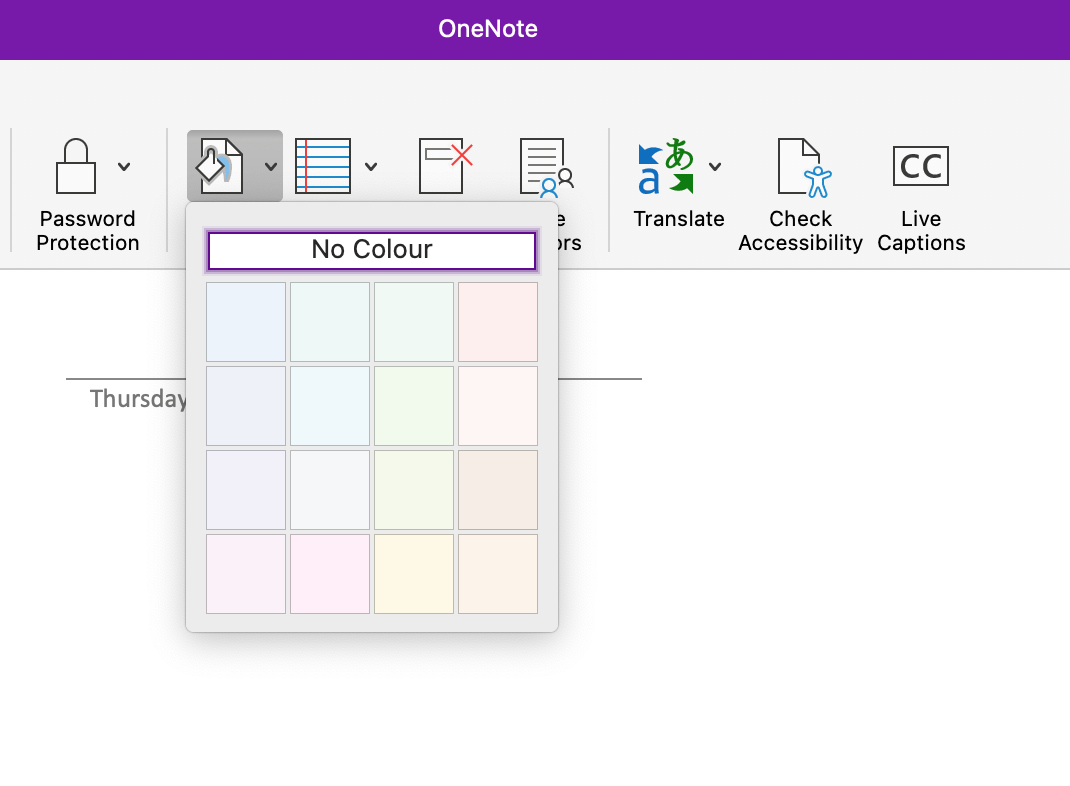Pick the pale yellow swatch in bottom row
The width and height of the screenshot is (1070, 786).
413,573
